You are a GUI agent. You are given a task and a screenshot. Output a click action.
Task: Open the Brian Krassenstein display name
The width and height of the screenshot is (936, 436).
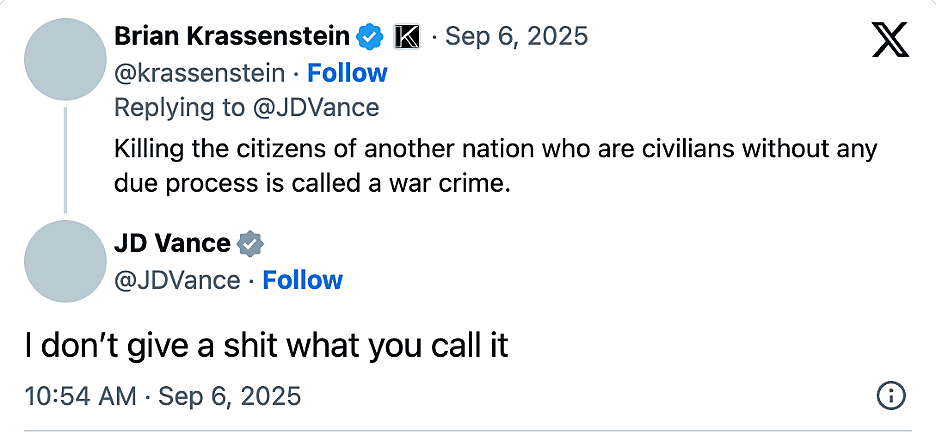tap(232, 37)
